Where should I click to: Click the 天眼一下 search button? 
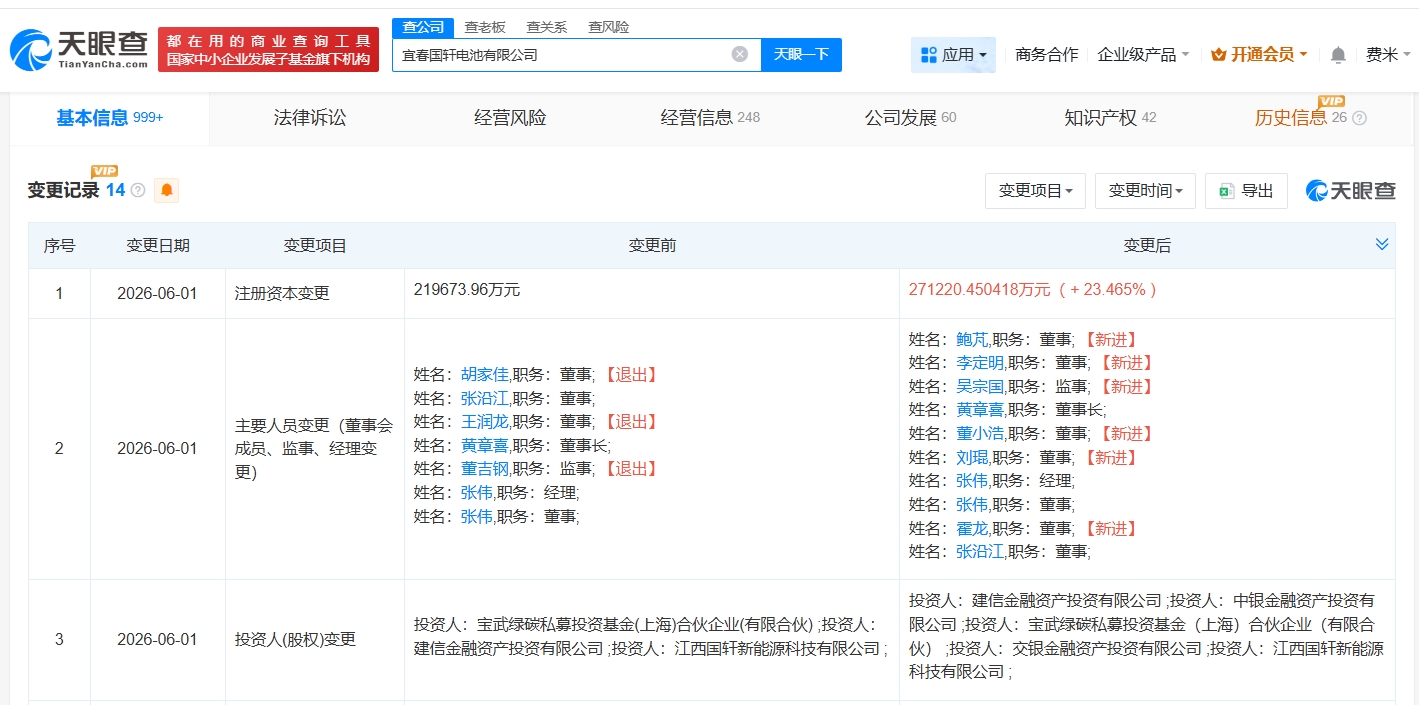pos(801,54)
